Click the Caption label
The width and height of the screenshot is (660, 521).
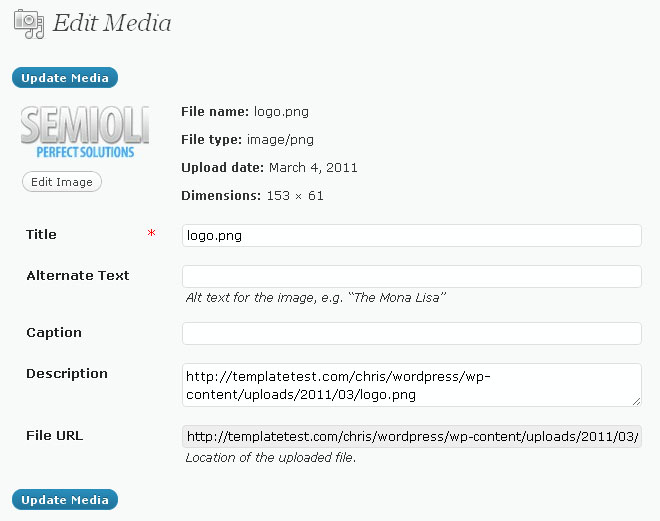(x=54, y=333)
